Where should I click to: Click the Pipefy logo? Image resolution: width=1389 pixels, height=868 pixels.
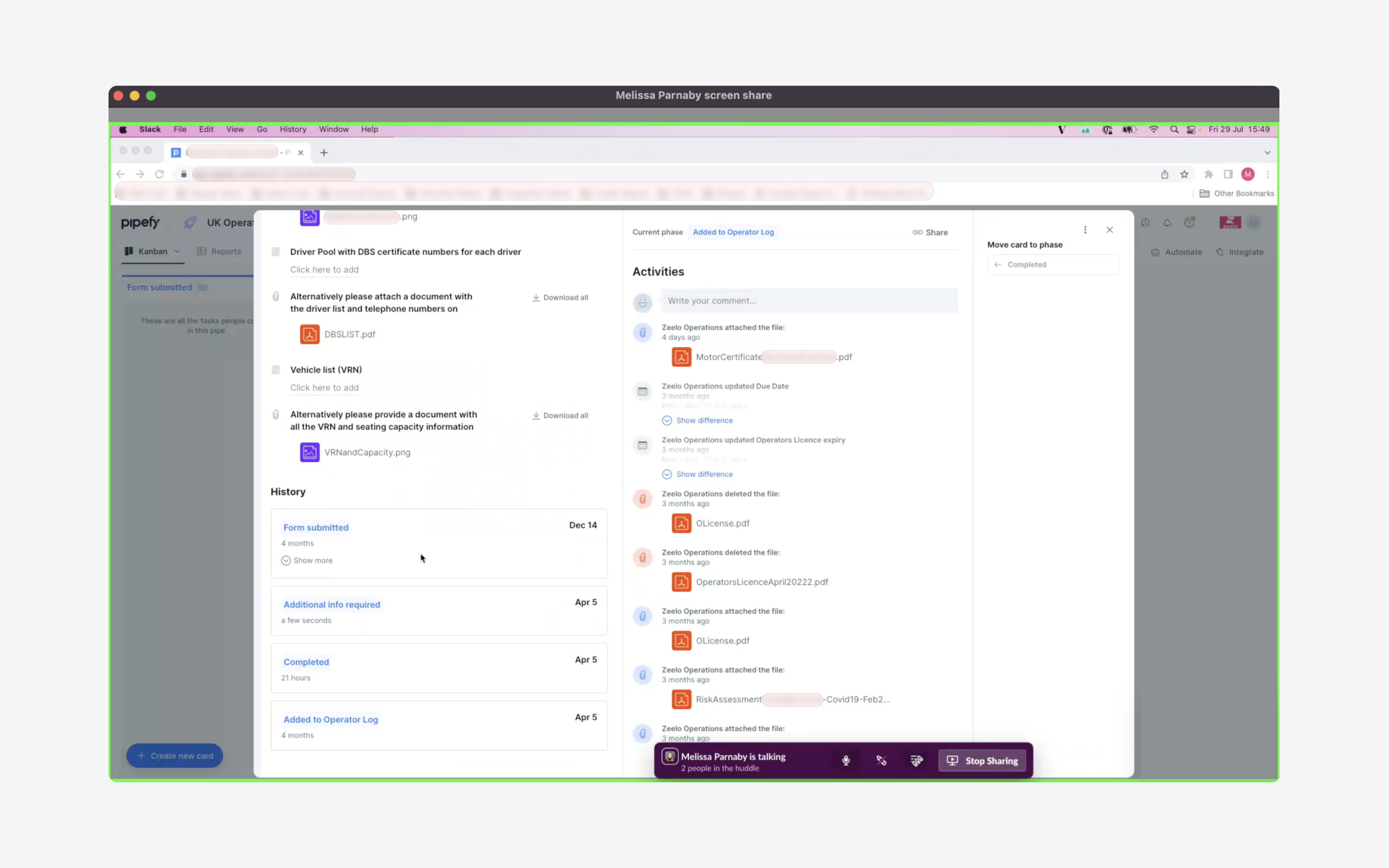[x=140, y=223]
